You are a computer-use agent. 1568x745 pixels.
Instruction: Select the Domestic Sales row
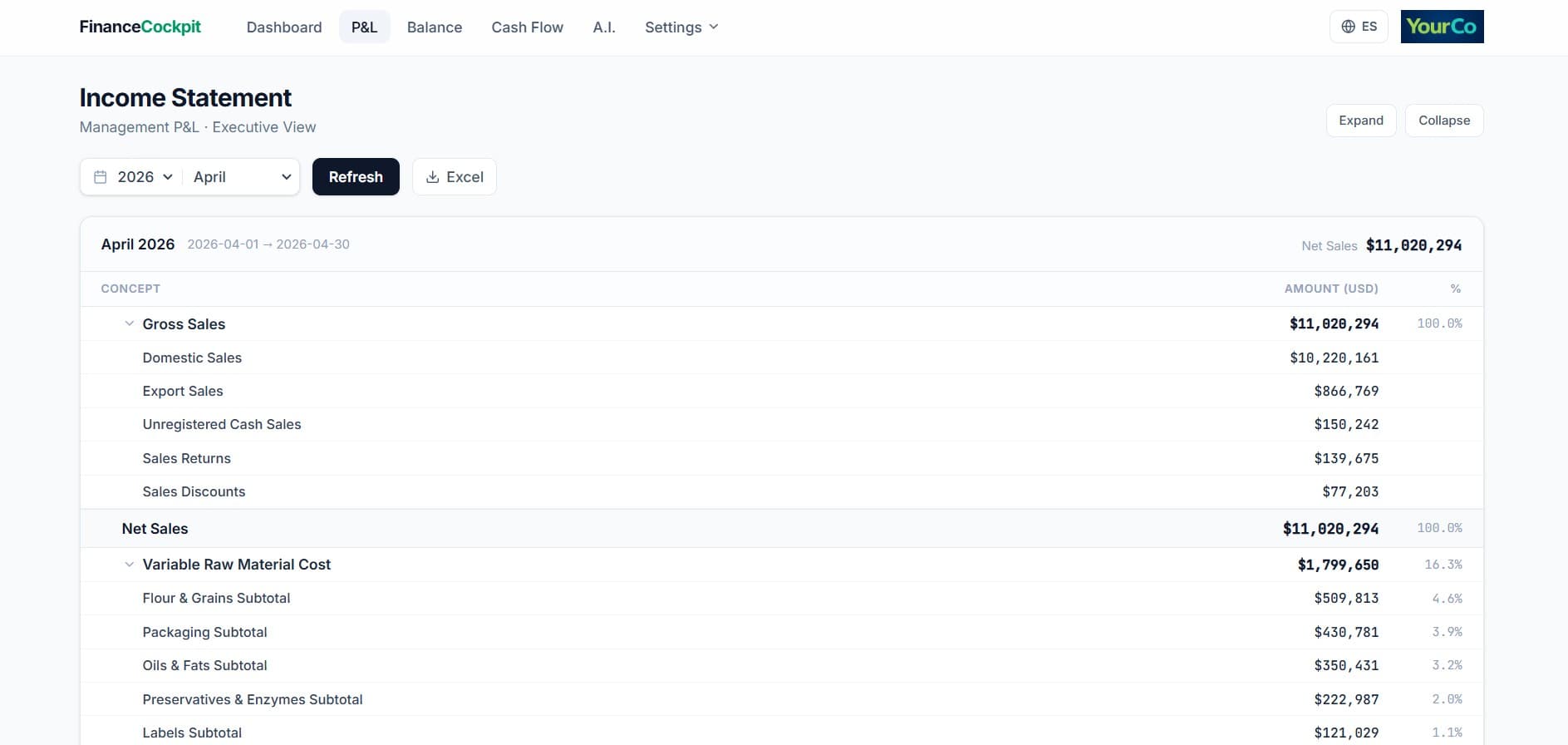point(192,358)
